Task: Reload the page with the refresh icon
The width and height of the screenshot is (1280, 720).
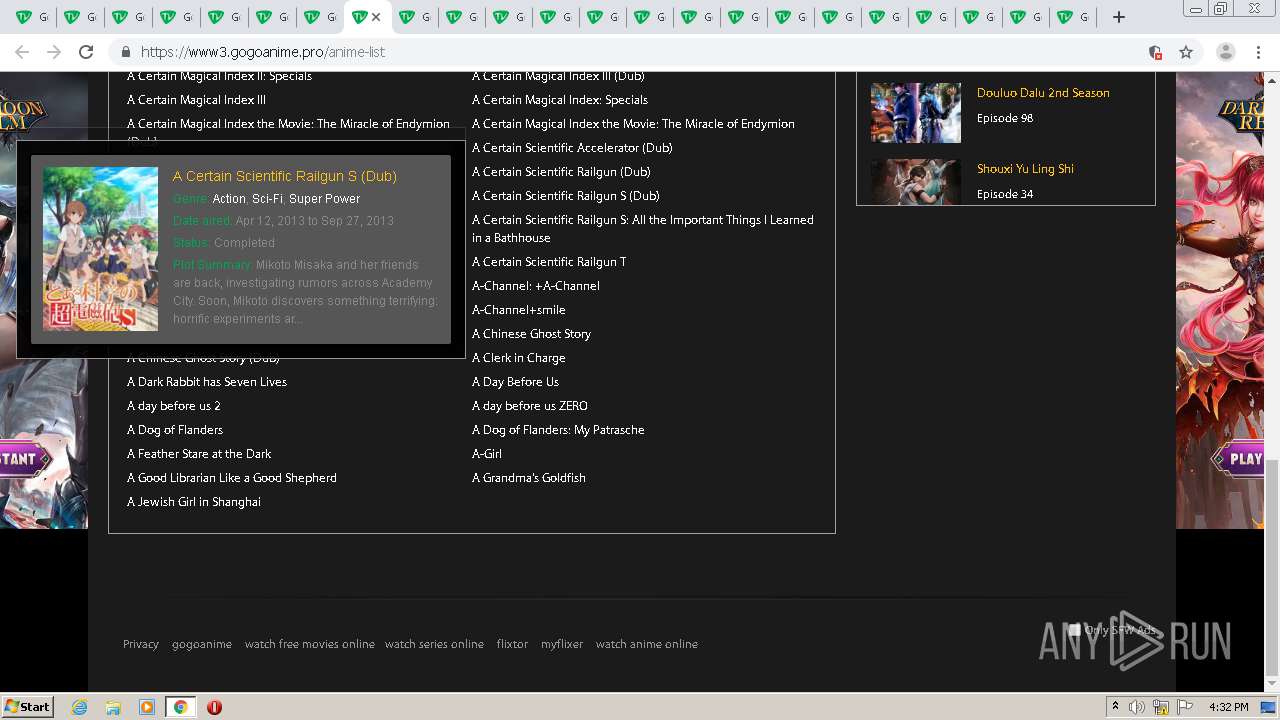Action: point(86,52)
